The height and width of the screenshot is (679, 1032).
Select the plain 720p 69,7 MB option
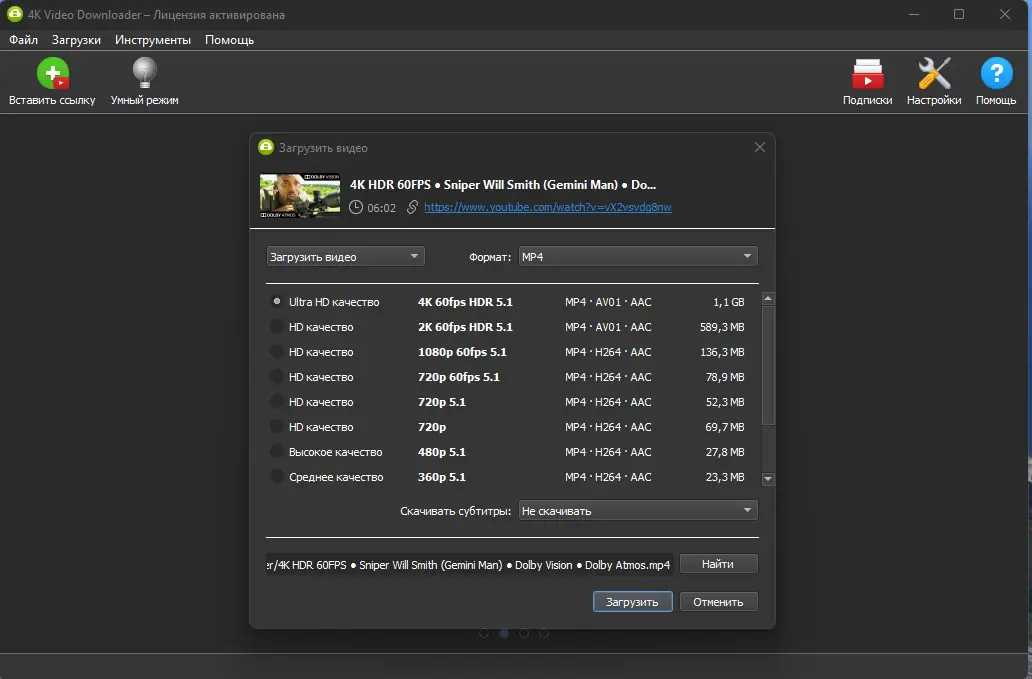(x=277, y=426)
